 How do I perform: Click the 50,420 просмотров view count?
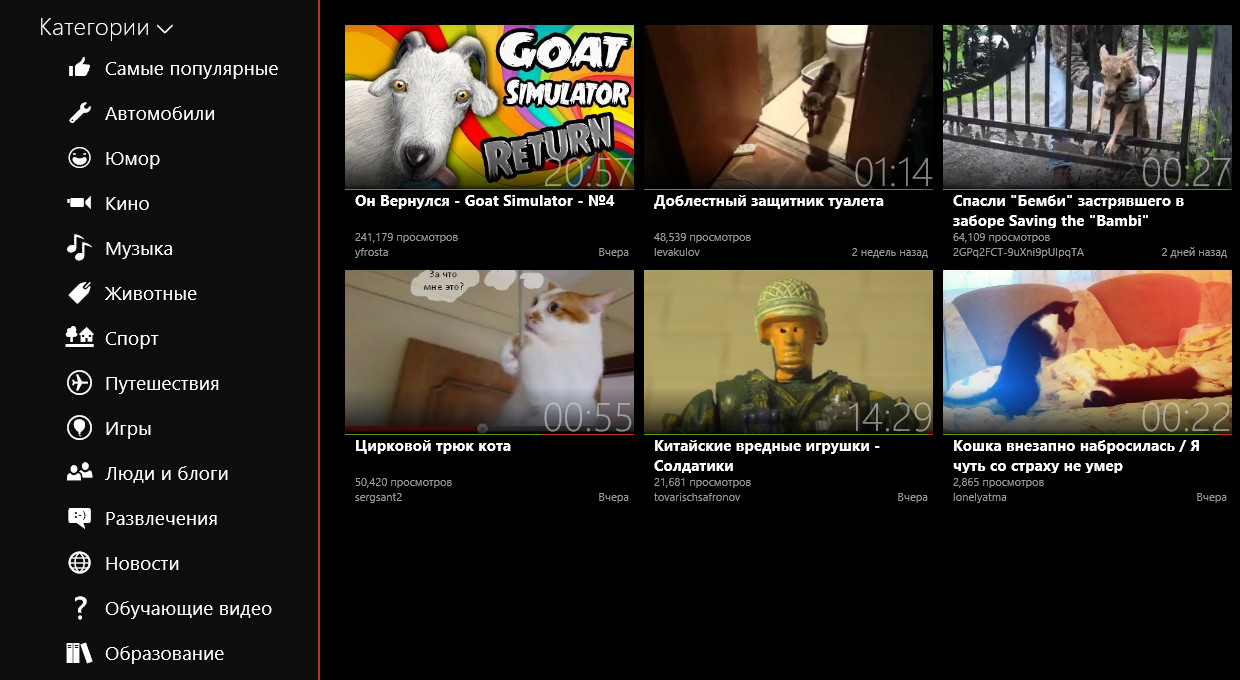pyautogui.click(x=403, y=483)
